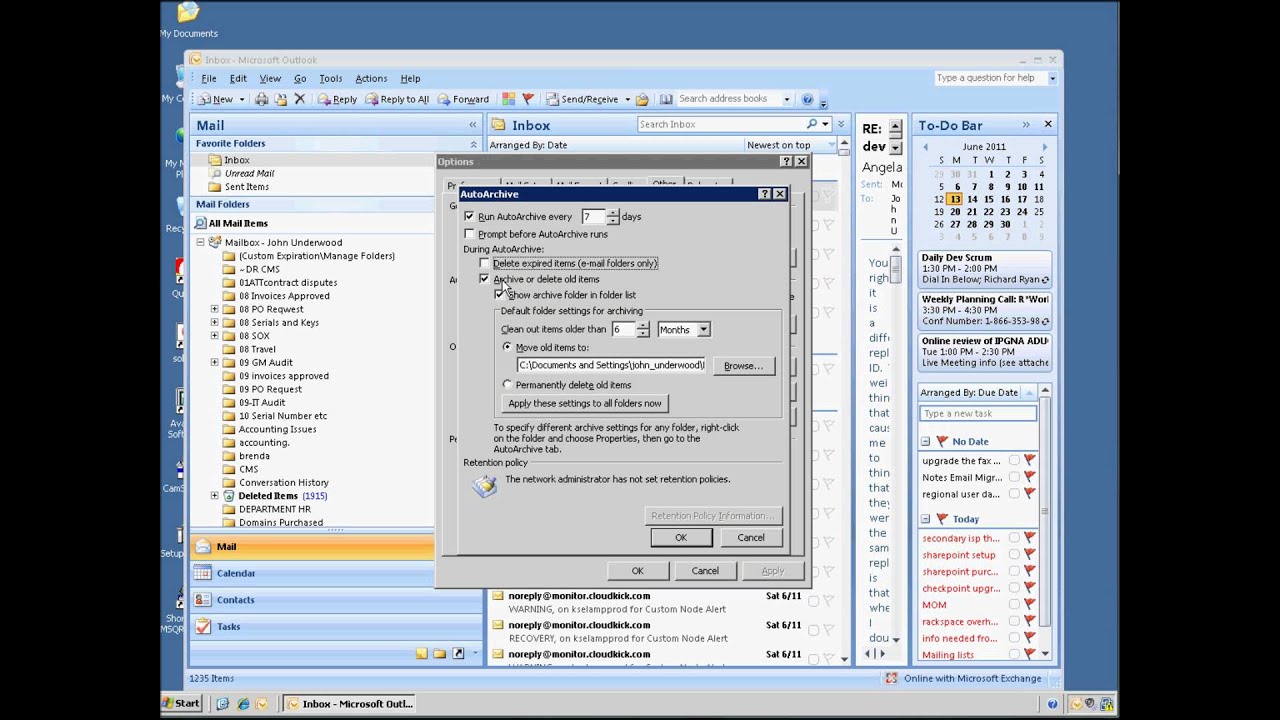This screenshot has height=720, width=1280.
Task: Click the Reply to All toolbar button
Action: pyautogui.click(x=397, y=99)
